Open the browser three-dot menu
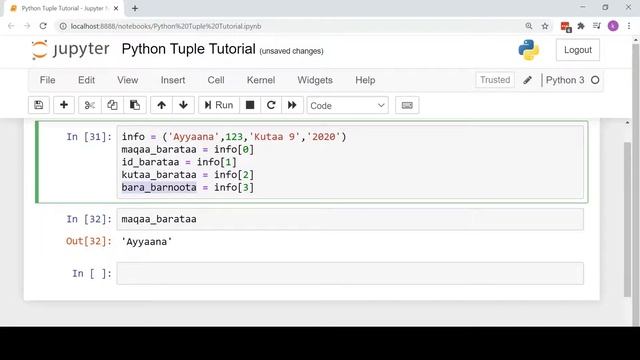This screenshot has height=360, width=640. [629, 26]
